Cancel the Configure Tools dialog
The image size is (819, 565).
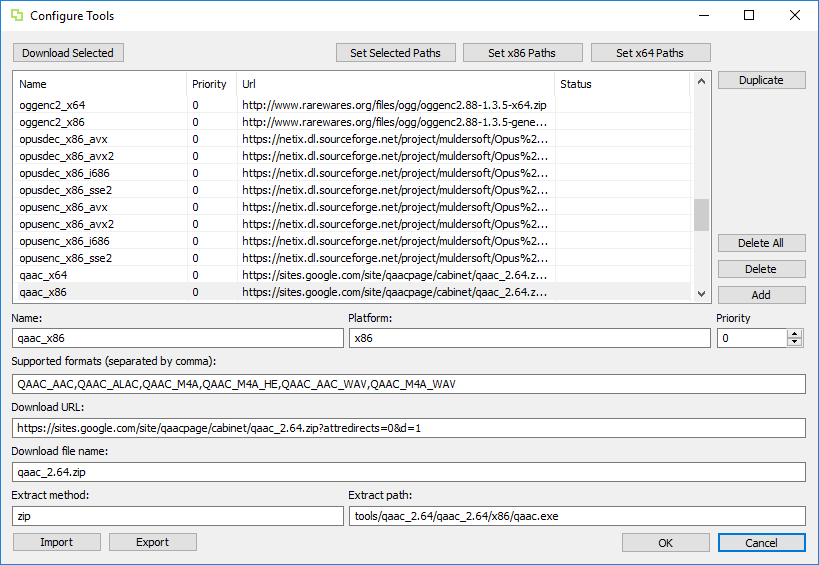(762, 543)
